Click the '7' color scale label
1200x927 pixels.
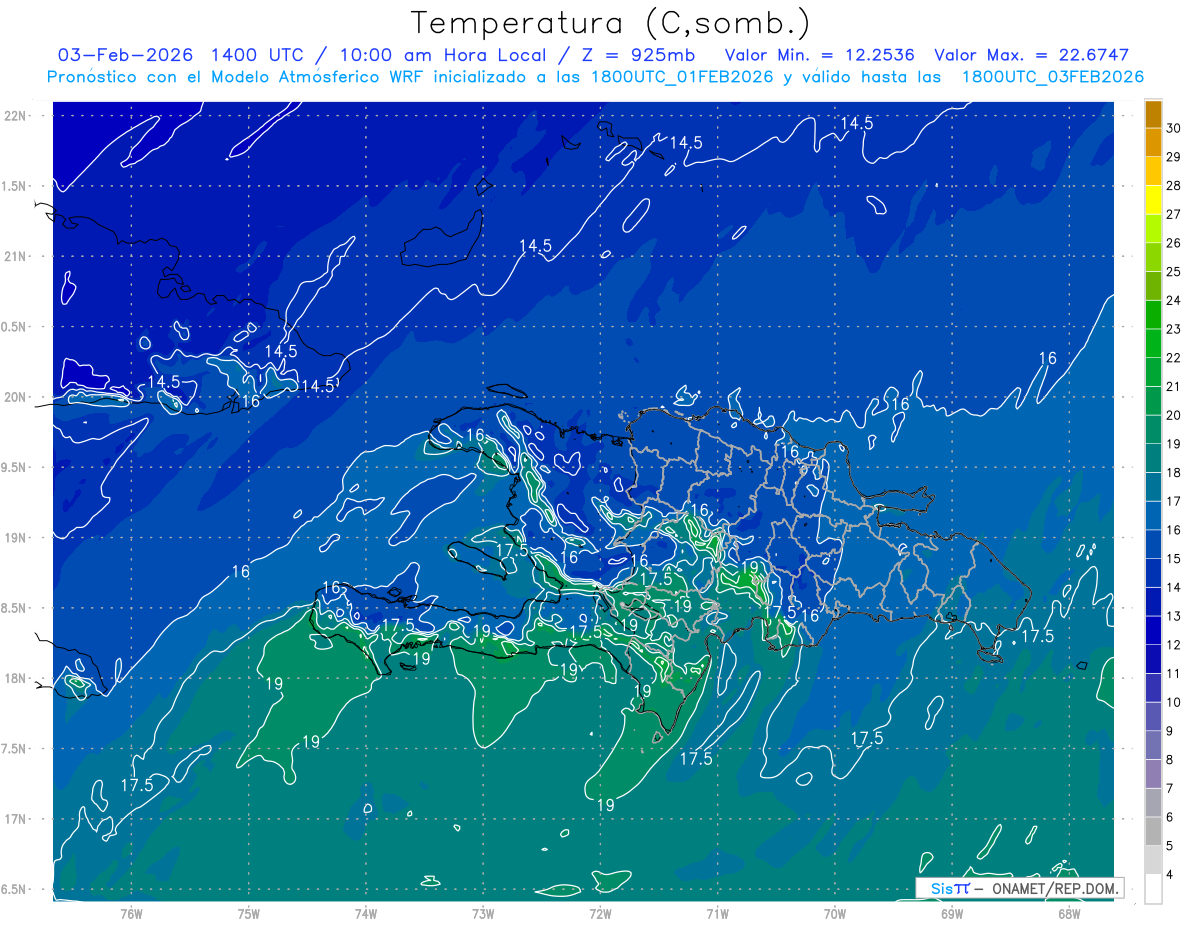[1170, 788]
